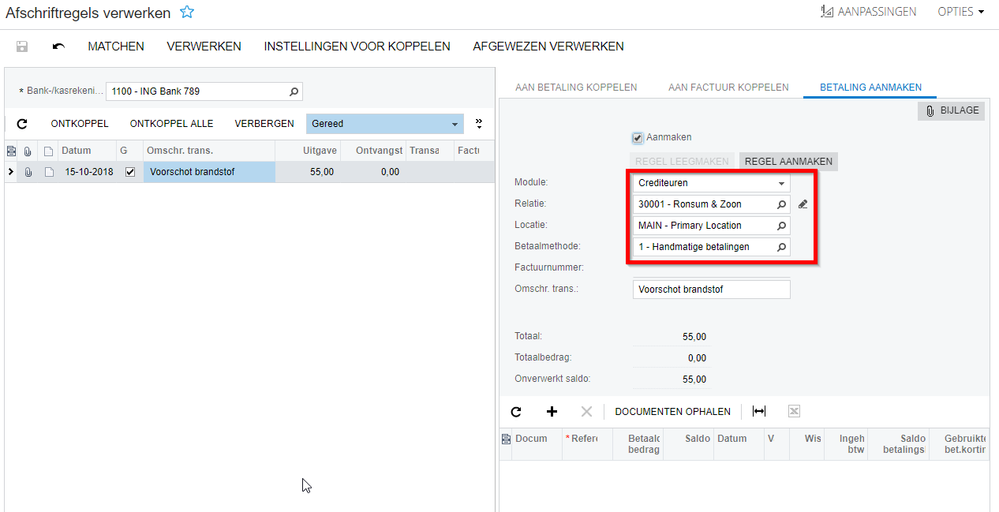This screenshot has height=512, width=999.
Task: Click the save disk icon
Action: point(22,46)
